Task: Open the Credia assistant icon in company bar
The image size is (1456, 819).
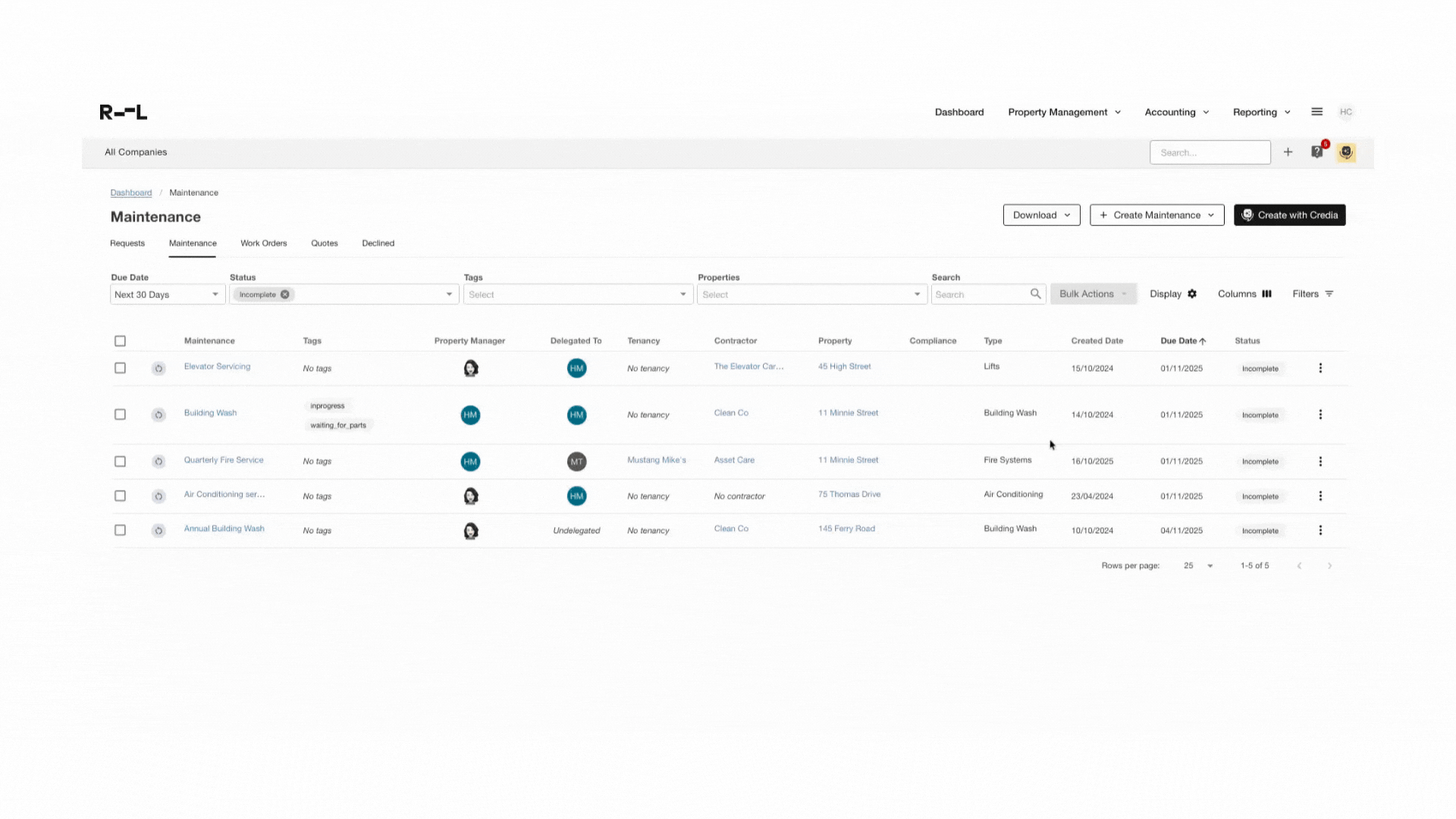Action: tap(1346, 152)
